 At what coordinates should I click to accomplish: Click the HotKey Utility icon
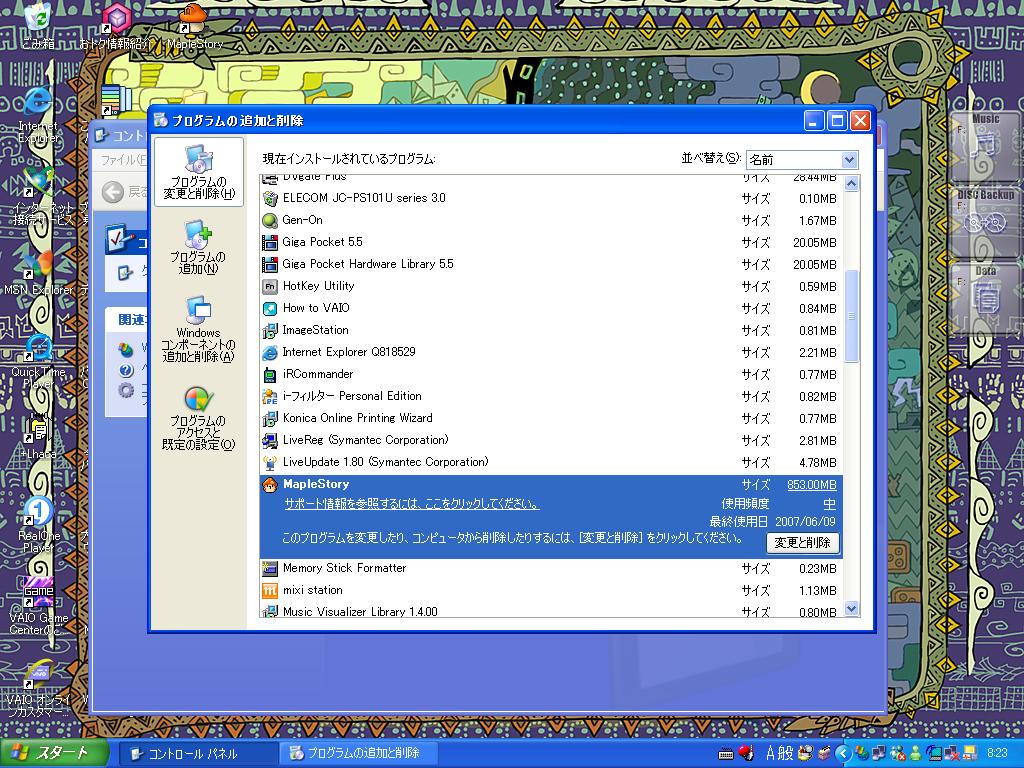pos(270,286)
